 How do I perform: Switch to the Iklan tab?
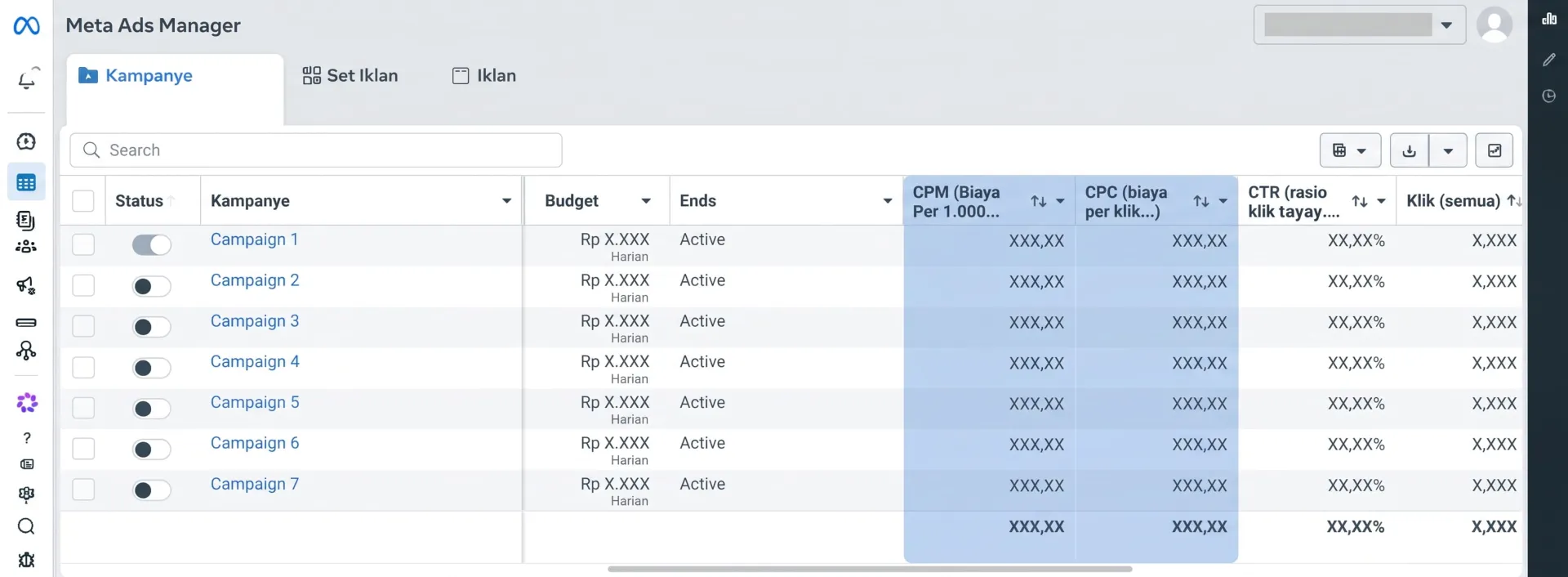pos(484,76)
